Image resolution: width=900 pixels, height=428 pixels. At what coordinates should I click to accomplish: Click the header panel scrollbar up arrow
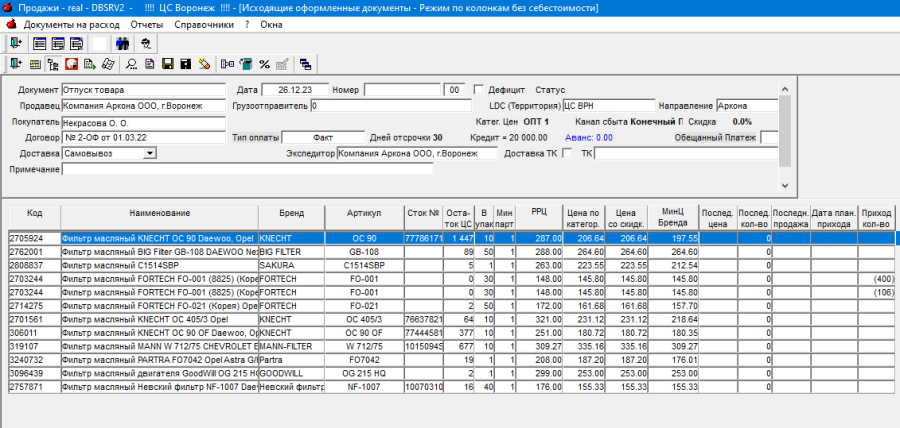pyautogui.click(x=785, y=89)
